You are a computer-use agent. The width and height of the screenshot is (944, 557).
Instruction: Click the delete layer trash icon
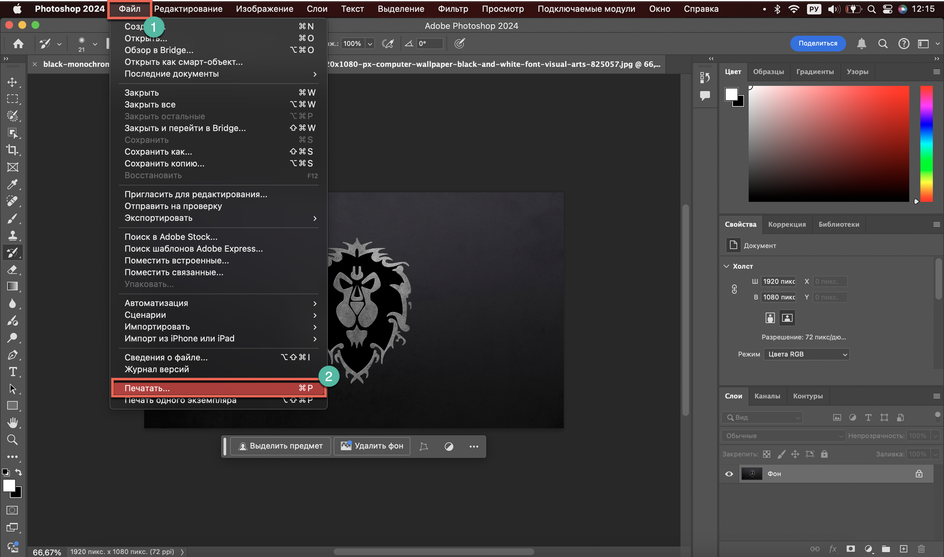pyautogui.click(x=921, y=549)
